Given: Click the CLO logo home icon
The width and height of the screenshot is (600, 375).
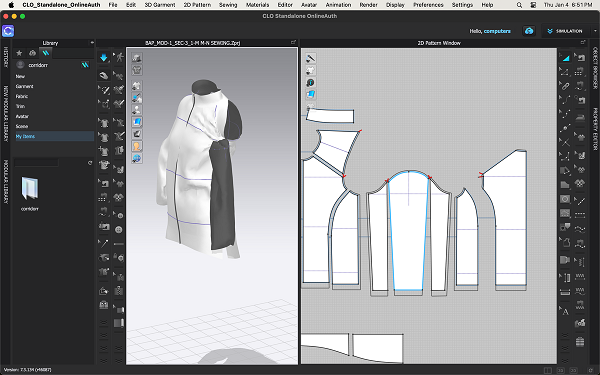Looking at the screenshot, I should [8, 31].
